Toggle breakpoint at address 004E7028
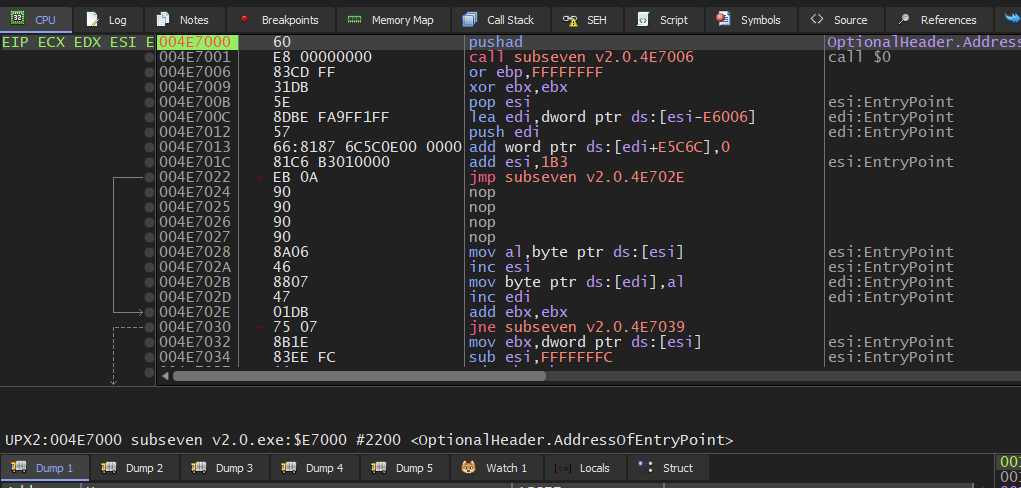1021x488 pixels. click(150, 252)
